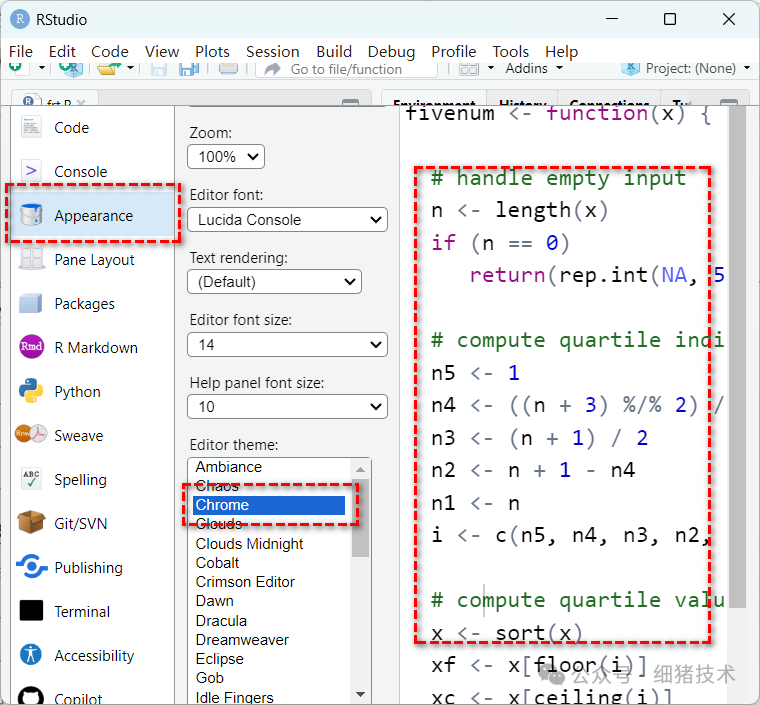Screen dimensions: 760x705
Task: Open the Build menu
Action: pos(334,51)
